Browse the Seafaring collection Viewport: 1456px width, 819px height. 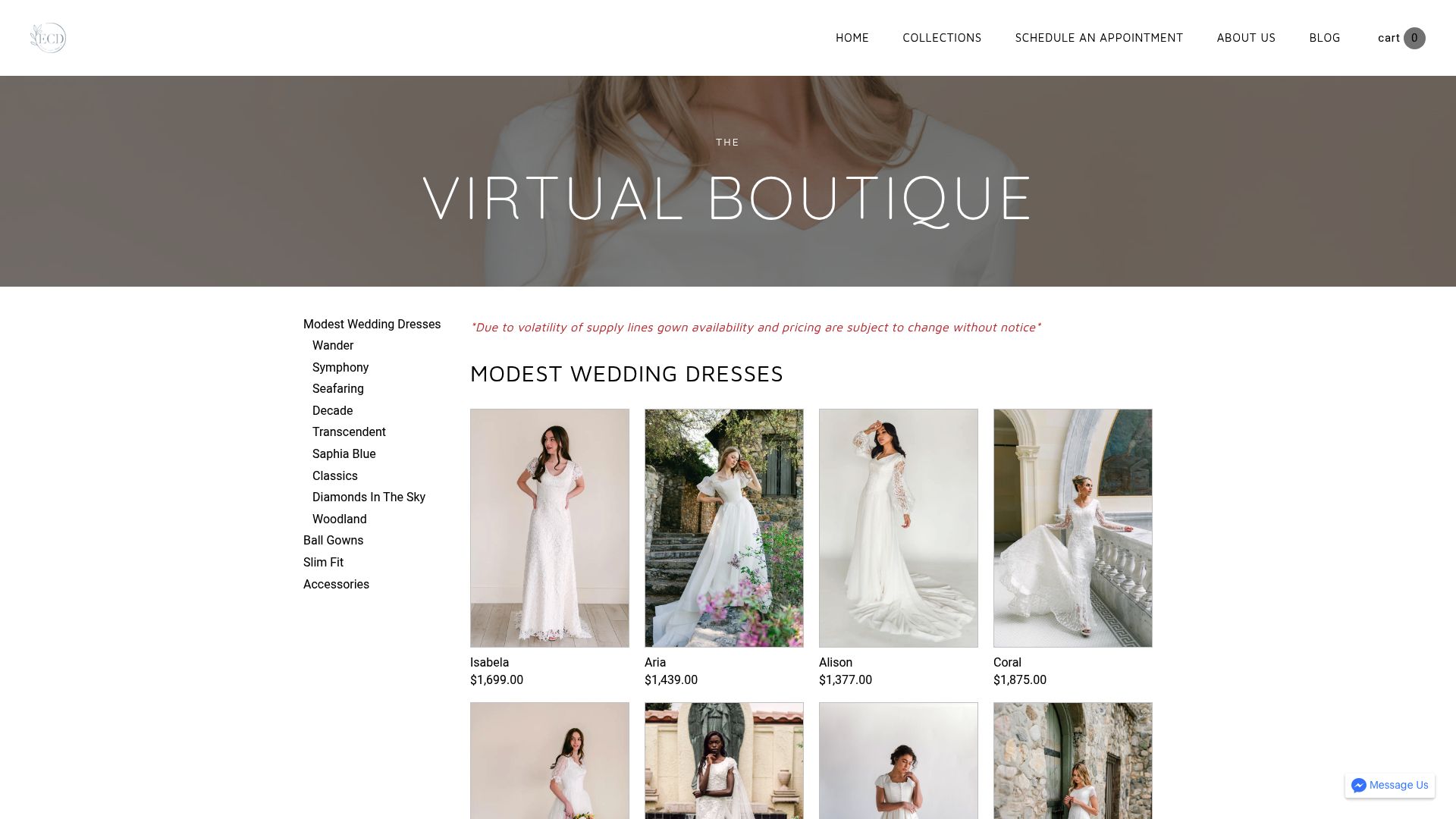click(337, 388)
